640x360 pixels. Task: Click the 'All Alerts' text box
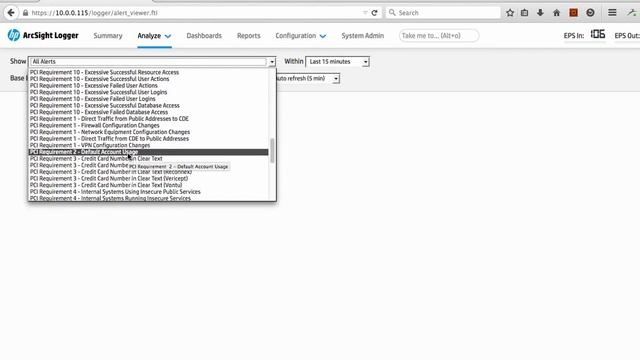click(148, 62)
